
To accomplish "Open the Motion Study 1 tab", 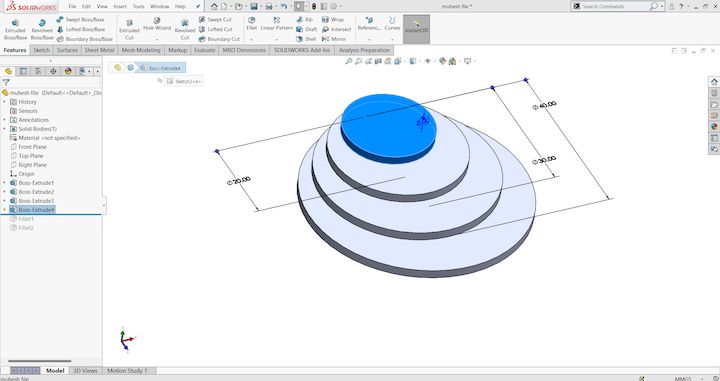I will point(127,370).
